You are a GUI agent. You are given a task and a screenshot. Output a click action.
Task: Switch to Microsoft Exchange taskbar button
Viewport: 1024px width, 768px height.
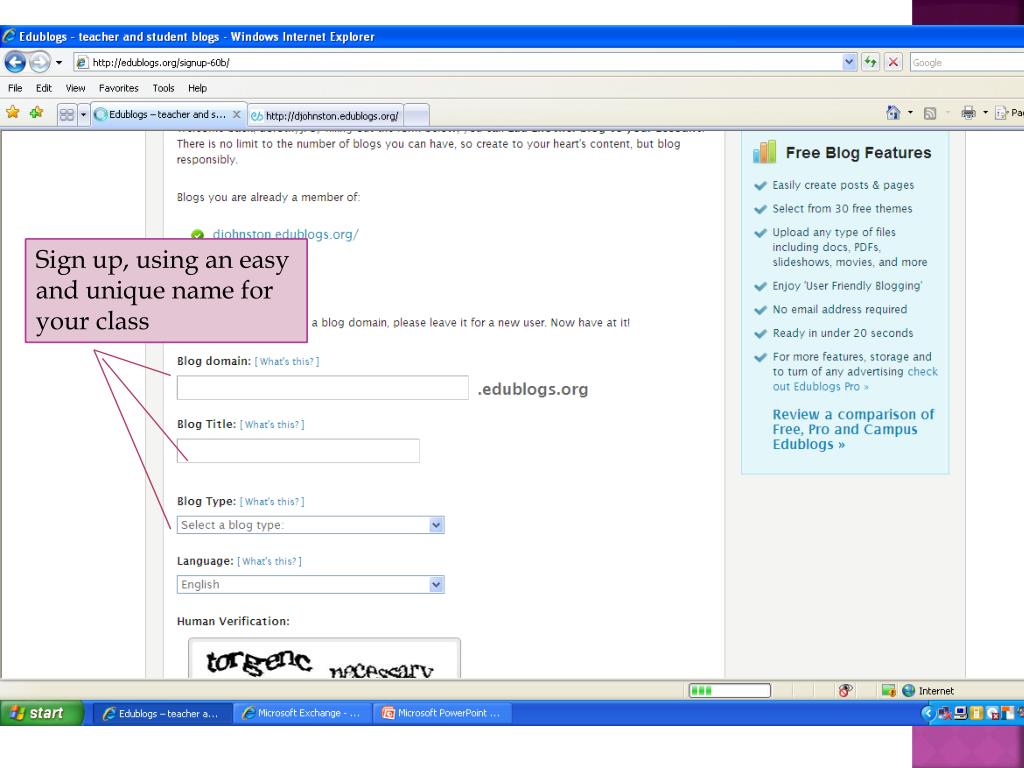pyautogui.click(x=302, y=713)
